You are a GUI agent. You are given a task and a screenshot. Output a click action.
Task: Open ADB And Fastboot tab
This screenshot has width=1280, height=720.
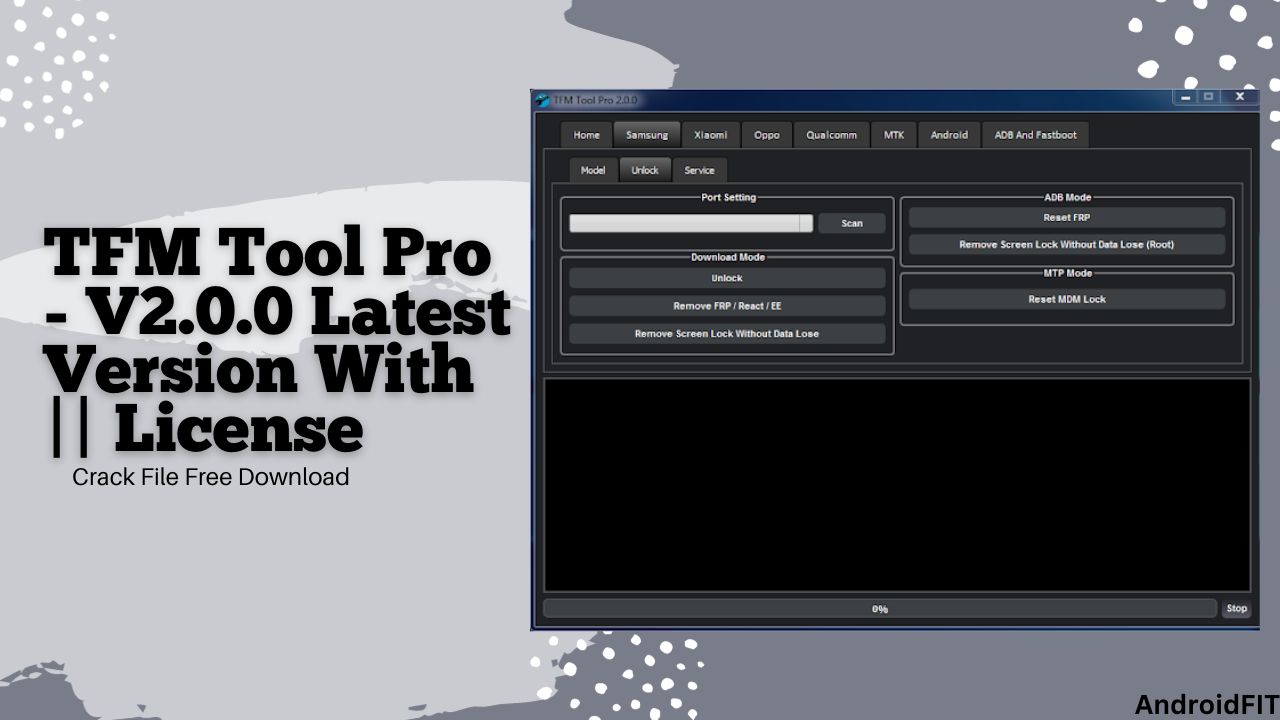tap(1036, 135)
